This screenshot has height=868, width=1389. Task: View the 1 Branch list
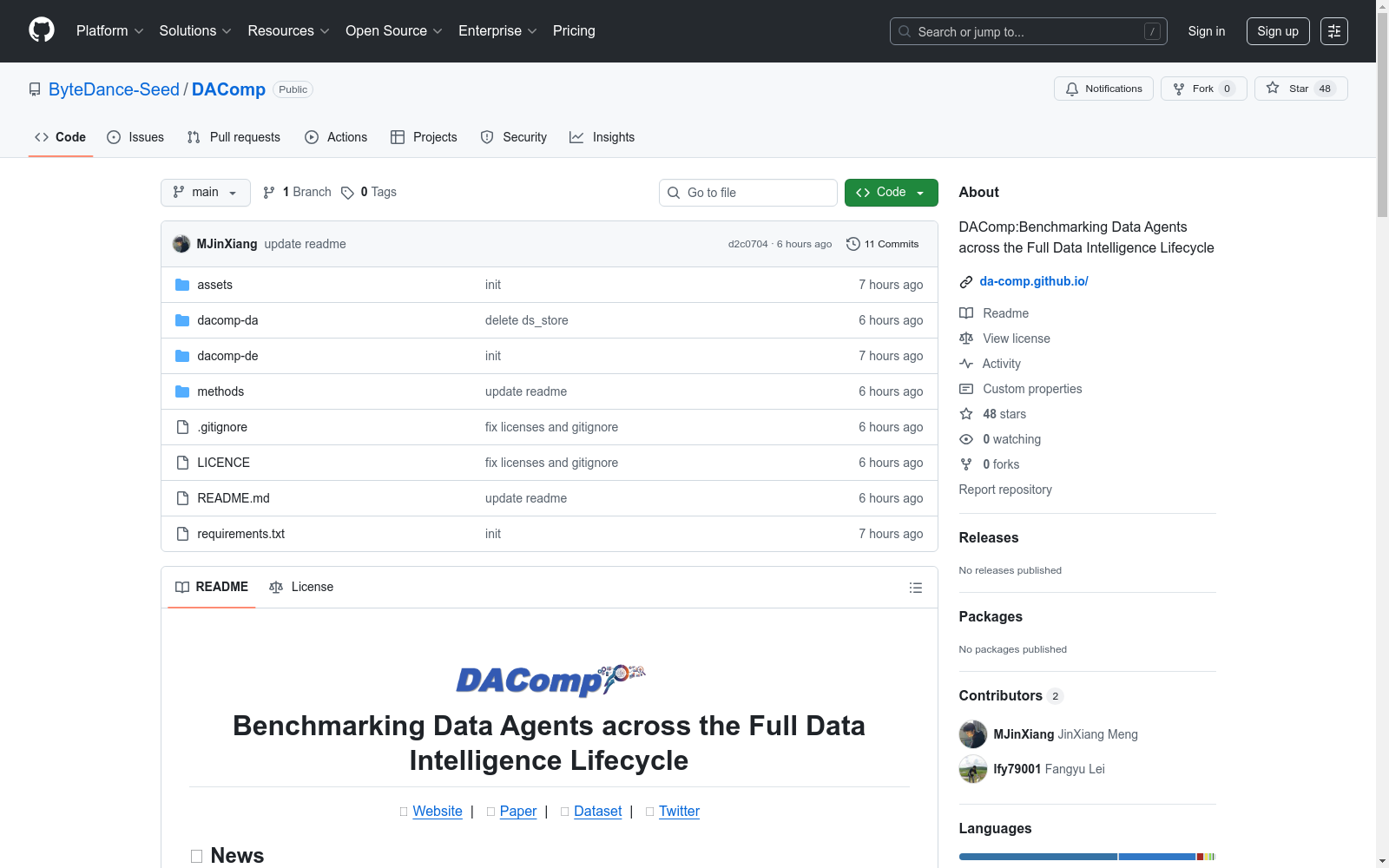(298, 193)
